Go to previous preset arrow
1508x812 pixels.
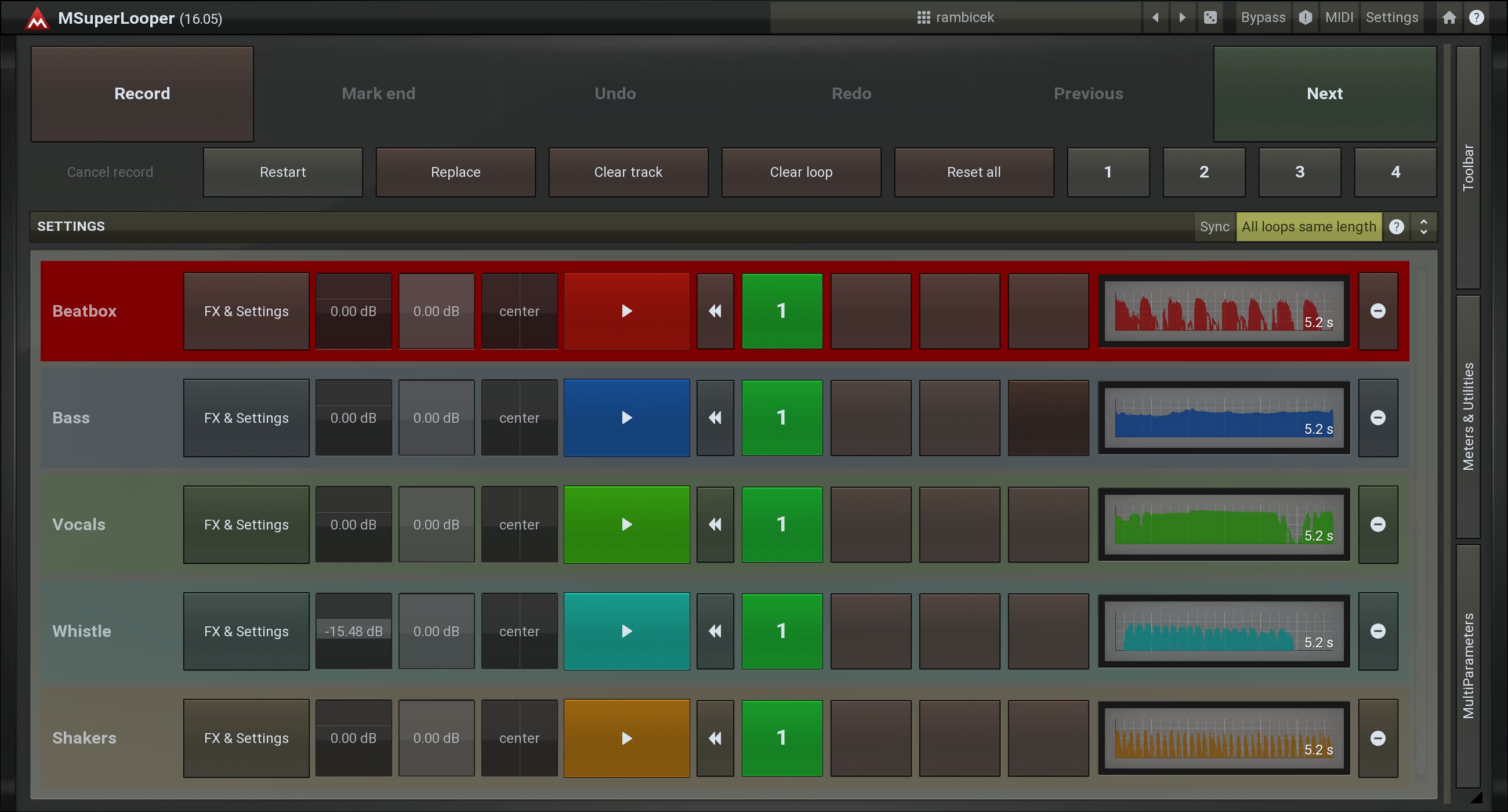[1155, 17]
